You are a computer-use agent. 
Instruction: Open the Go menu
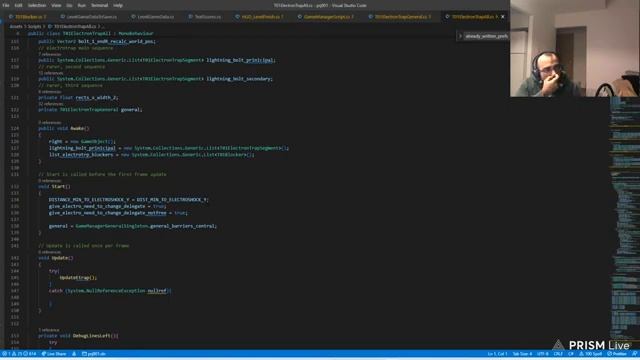69,5
